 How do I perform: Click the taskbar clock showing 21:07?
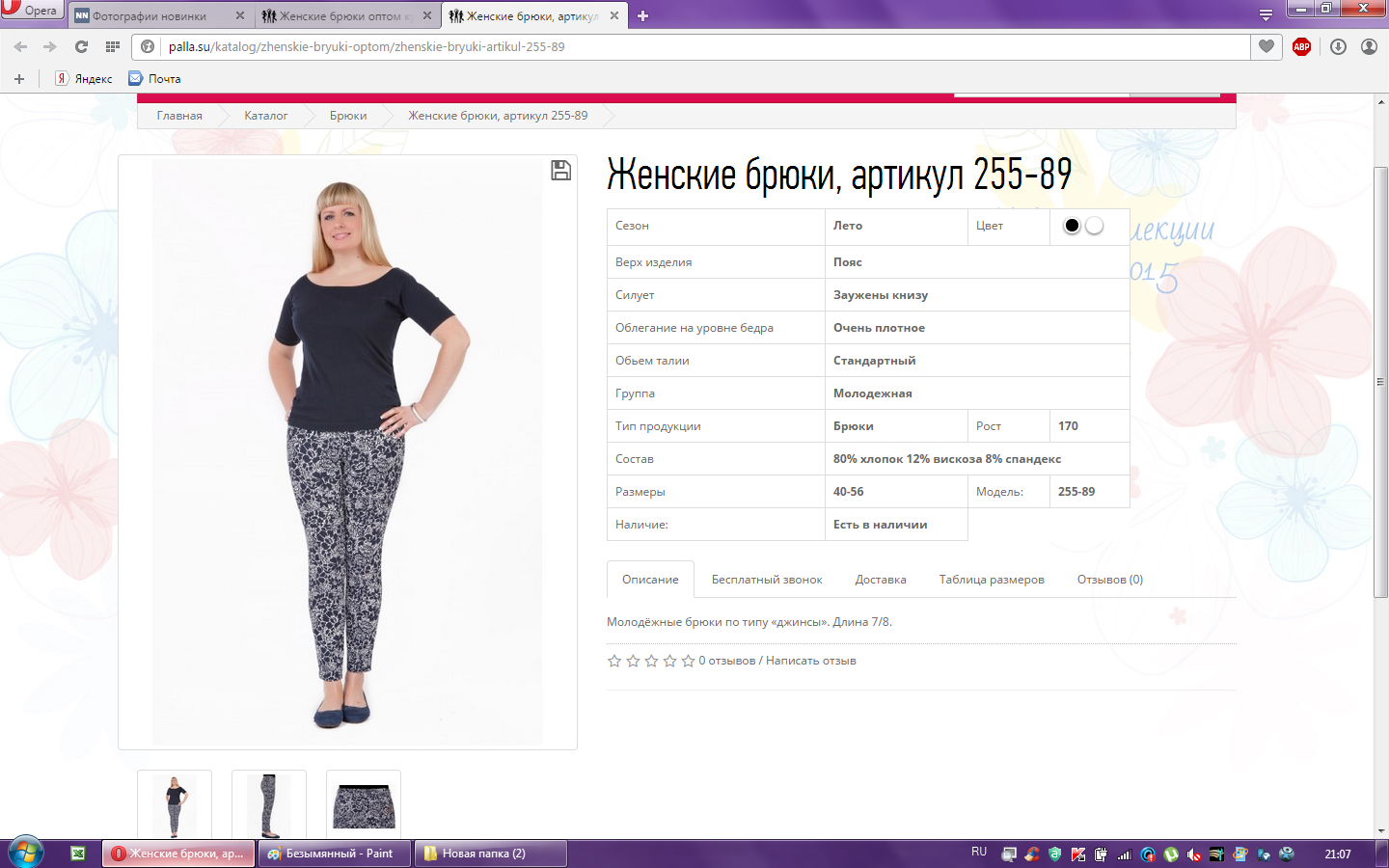(1338, 854)
